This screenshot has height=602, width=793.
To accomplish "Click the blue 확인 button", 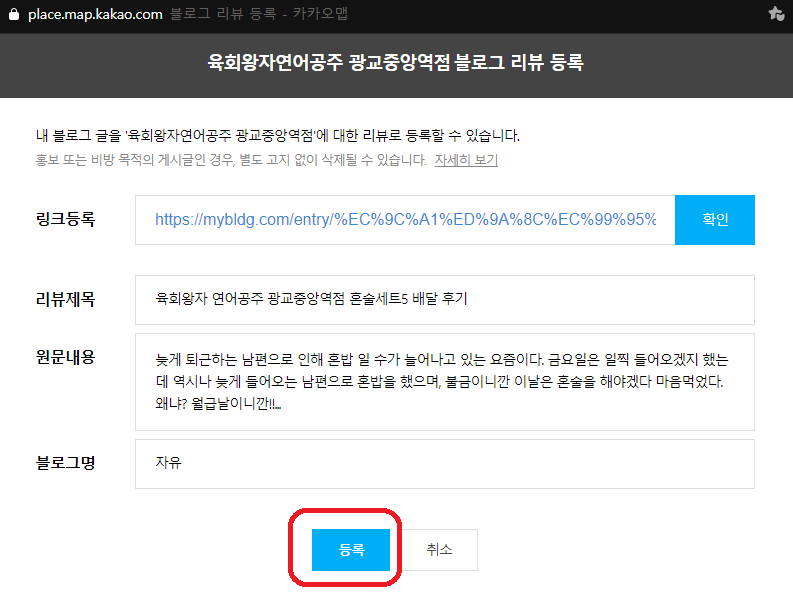I will [715, 220].
